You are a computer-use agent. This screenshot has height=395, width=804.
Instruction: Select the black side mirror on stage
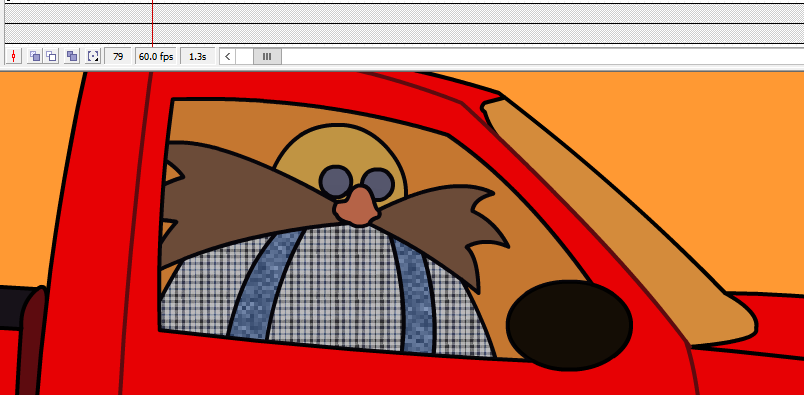569,325
